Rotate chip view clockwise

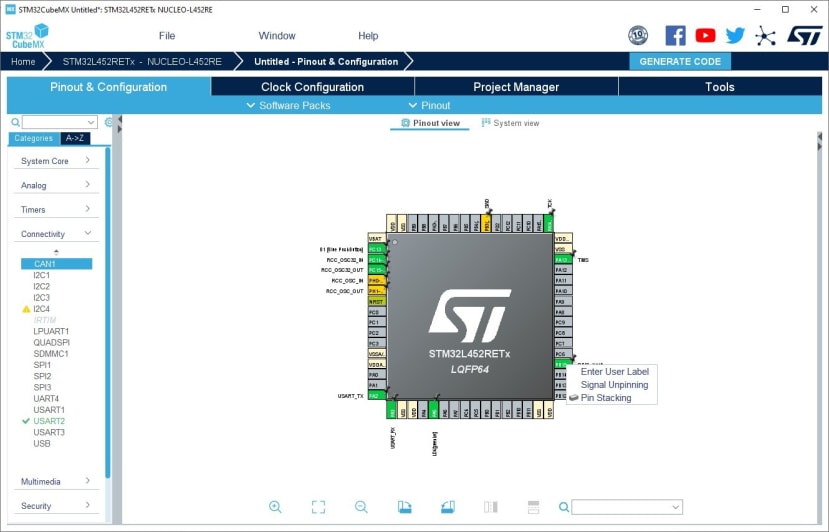pyautogui.click(x=404, y=507)
